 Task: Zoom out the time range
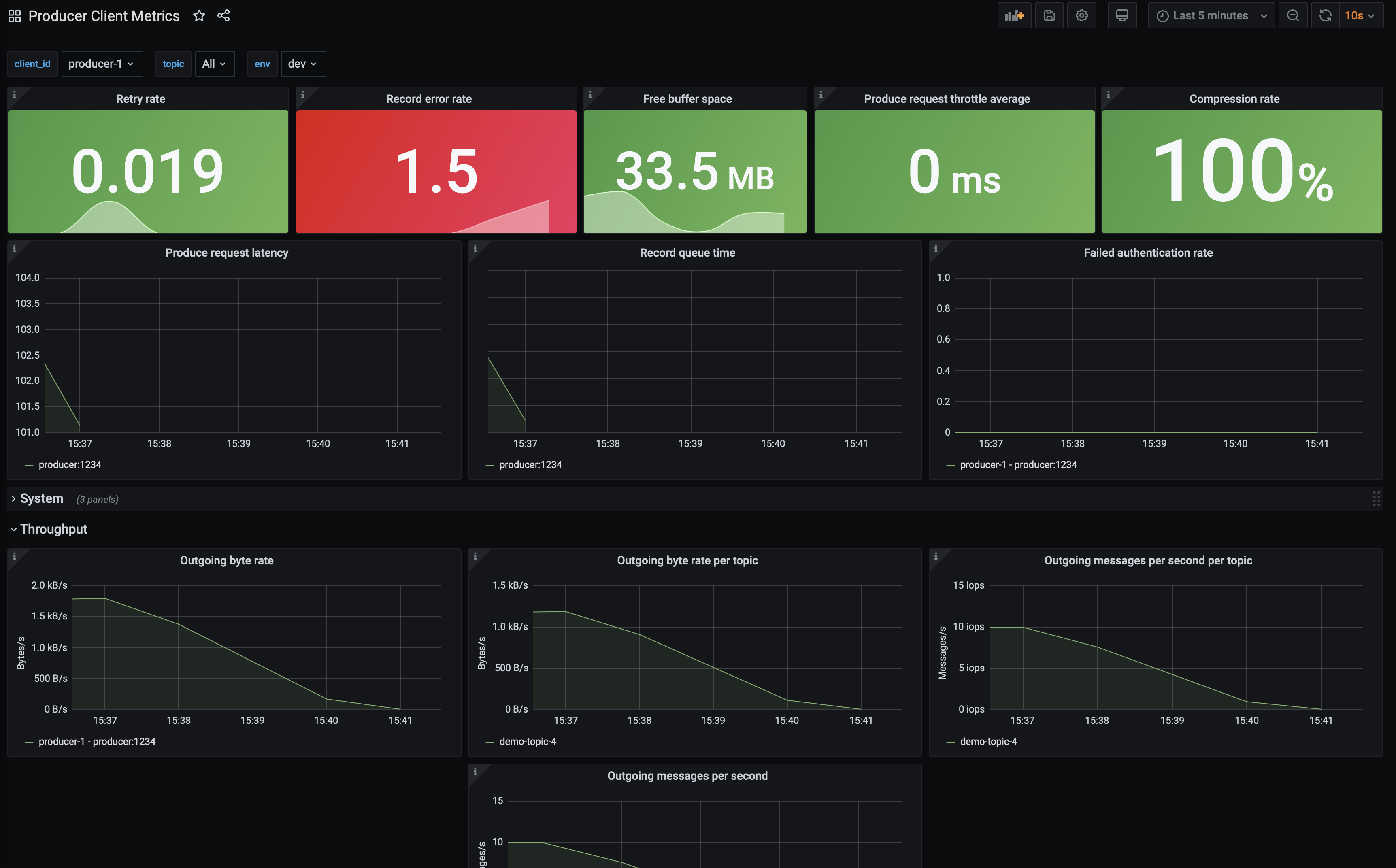[1293, 15]
